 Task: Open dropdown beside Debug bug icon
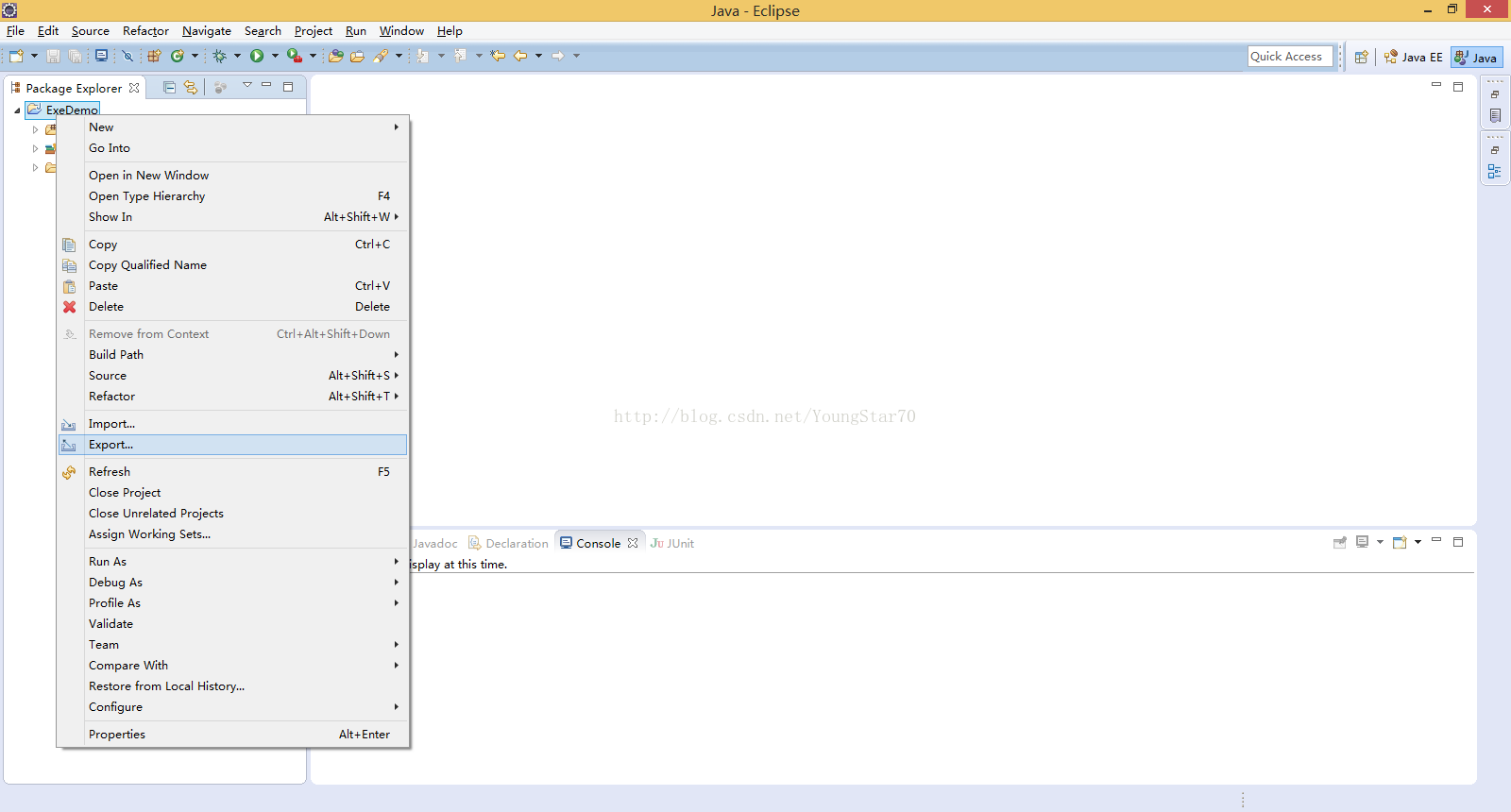(237, 57)
